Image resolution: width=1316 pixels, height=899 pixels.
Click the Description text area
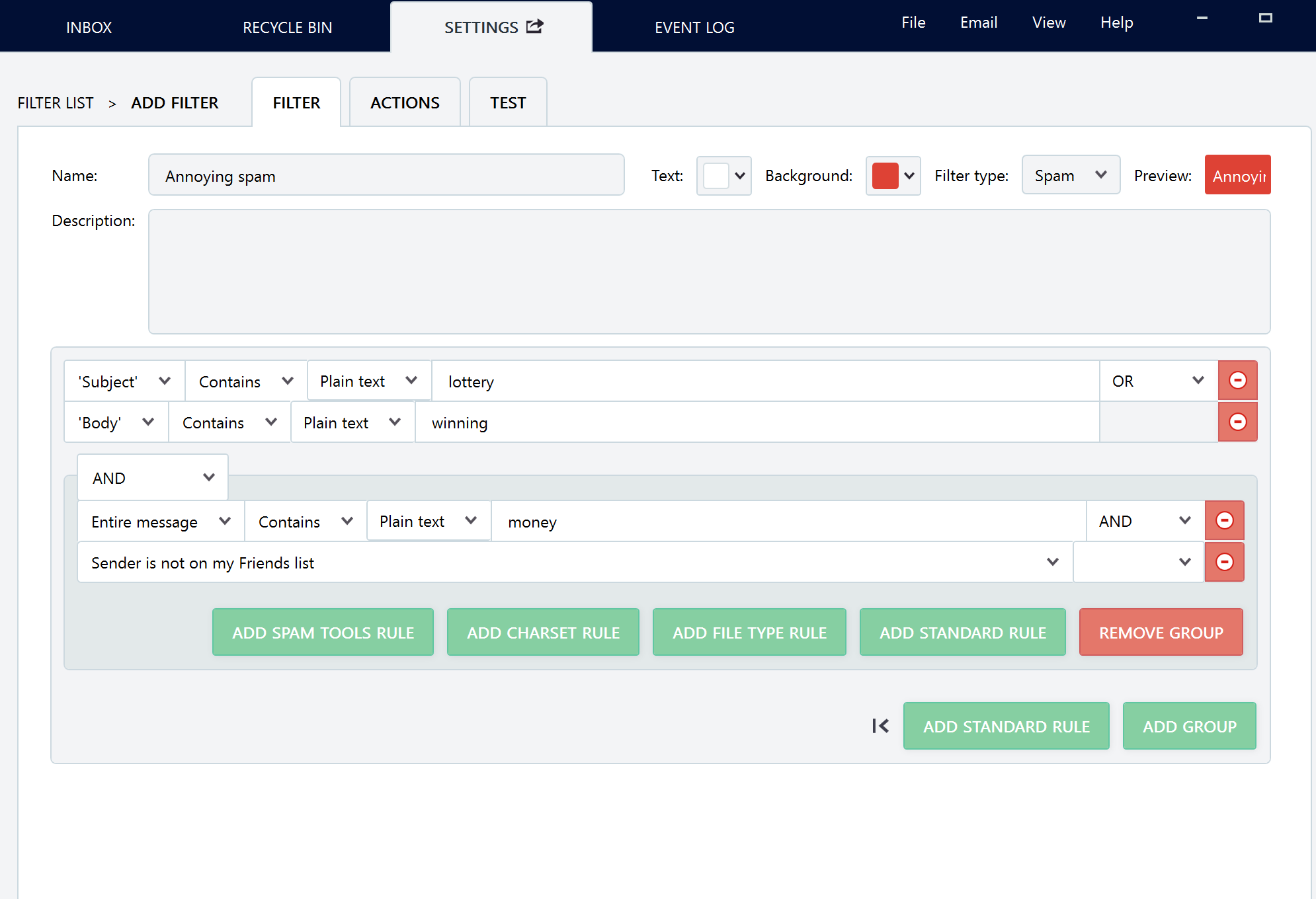709,272
